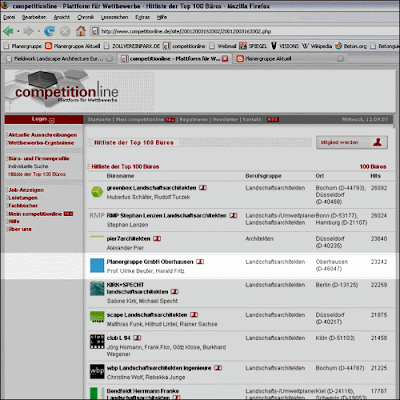The height and width of the screenshot is (400, 400).
Task: Open the Beton.org bookmark
Action: (351, 46)
